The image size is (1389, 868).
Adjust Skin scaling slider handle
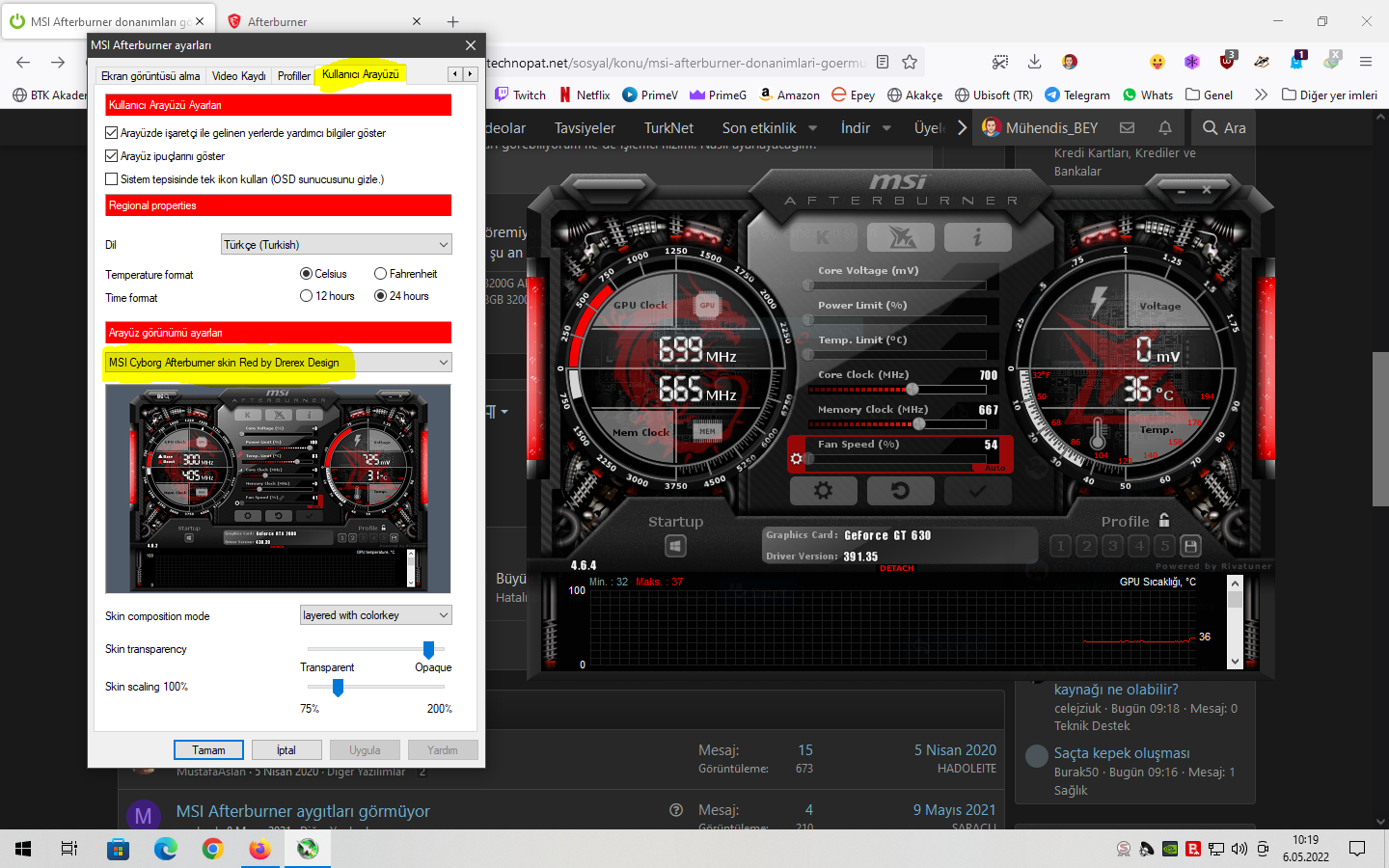pyautogui.click(x=338, y=688)
